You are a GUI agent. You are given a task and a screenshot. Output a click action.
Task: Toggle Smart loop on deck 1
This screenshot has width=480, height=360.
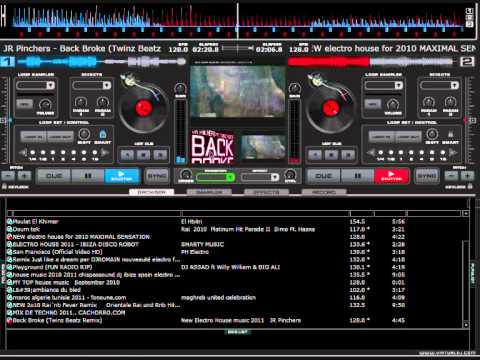103,135
